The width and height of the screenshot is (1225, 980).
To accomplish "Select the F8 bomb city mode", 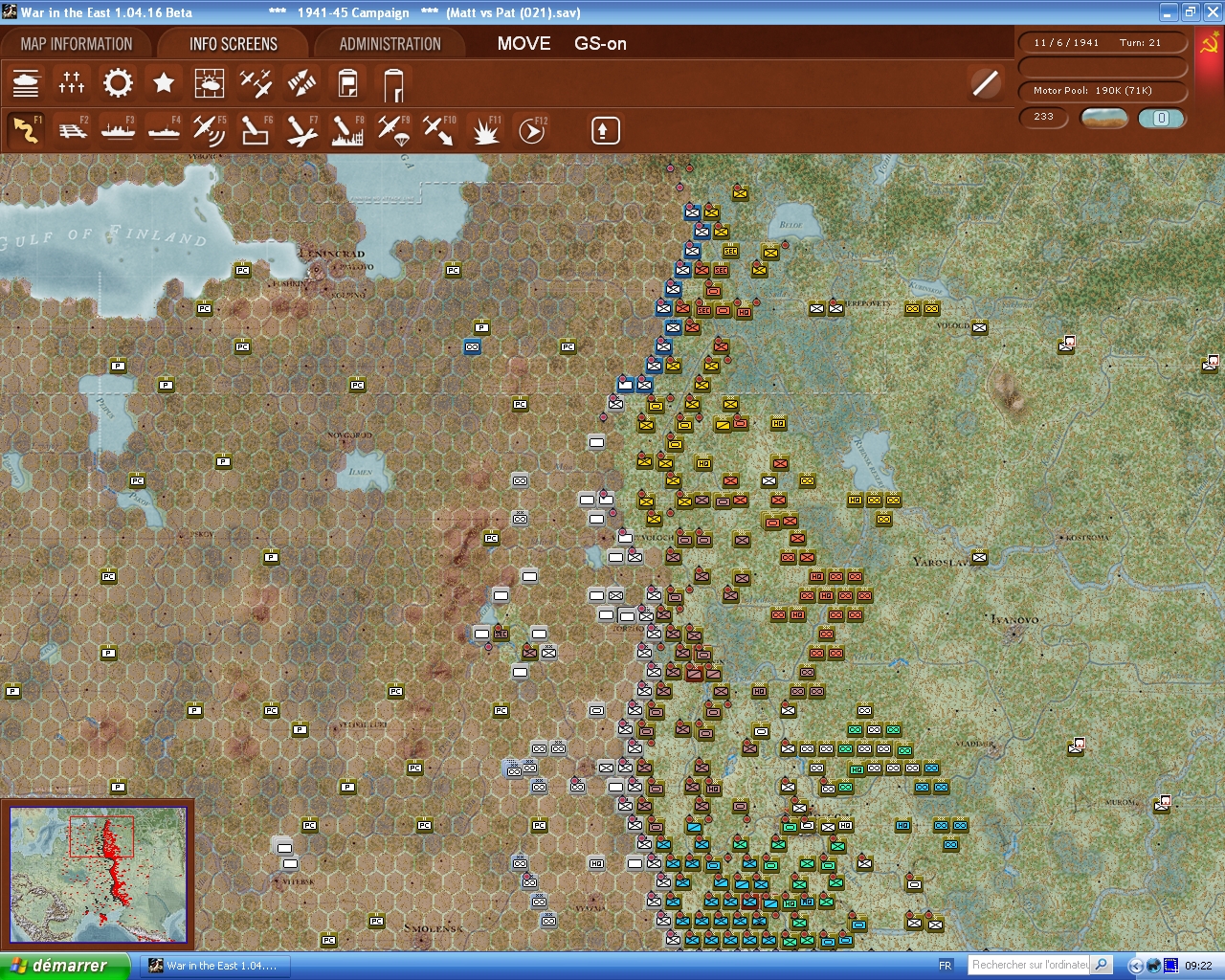I will pyautogui.click(x=347, y=130).
